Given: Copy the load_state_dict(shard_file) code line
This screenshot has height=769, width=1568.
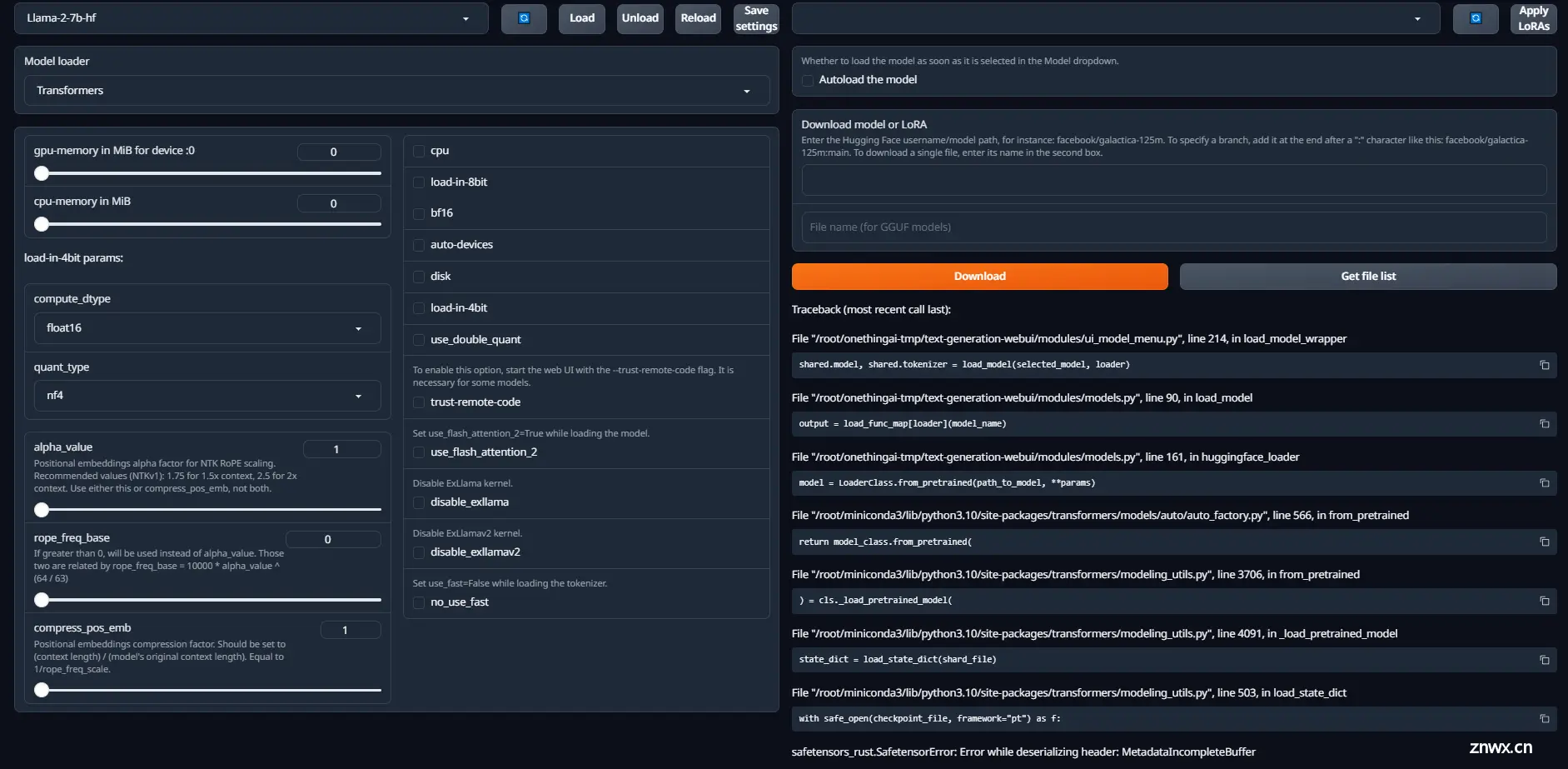Looking at the screenshot, I should (x=1545, y=660).
